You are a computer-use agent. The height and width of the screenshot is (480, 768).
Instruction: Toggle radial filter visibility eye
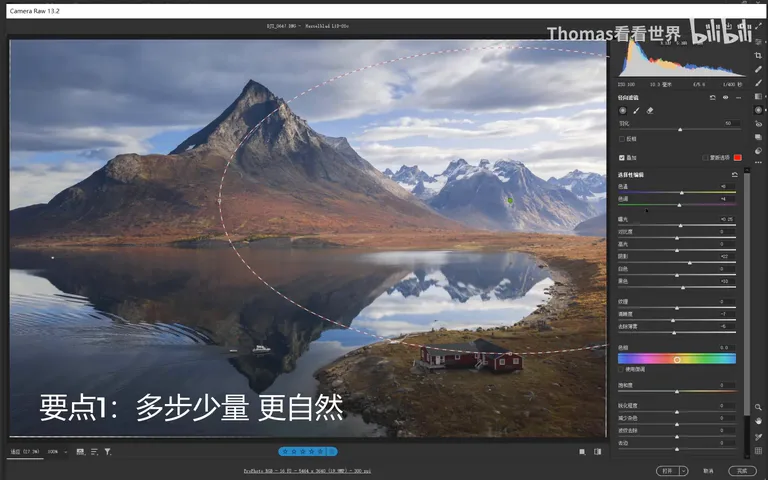pos(725,97)
